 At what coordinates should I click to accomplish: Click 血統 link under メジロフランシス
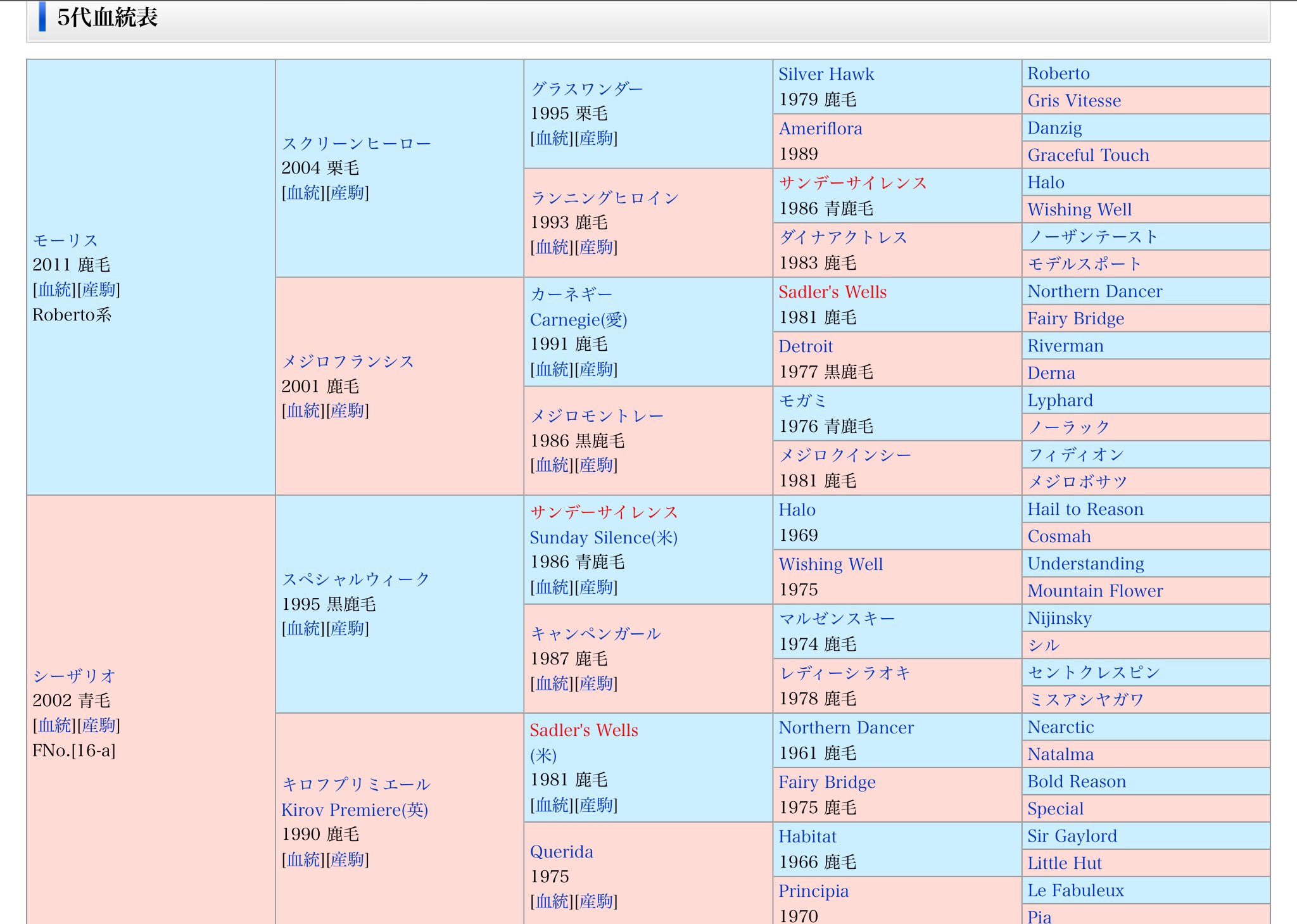point(303,411)
